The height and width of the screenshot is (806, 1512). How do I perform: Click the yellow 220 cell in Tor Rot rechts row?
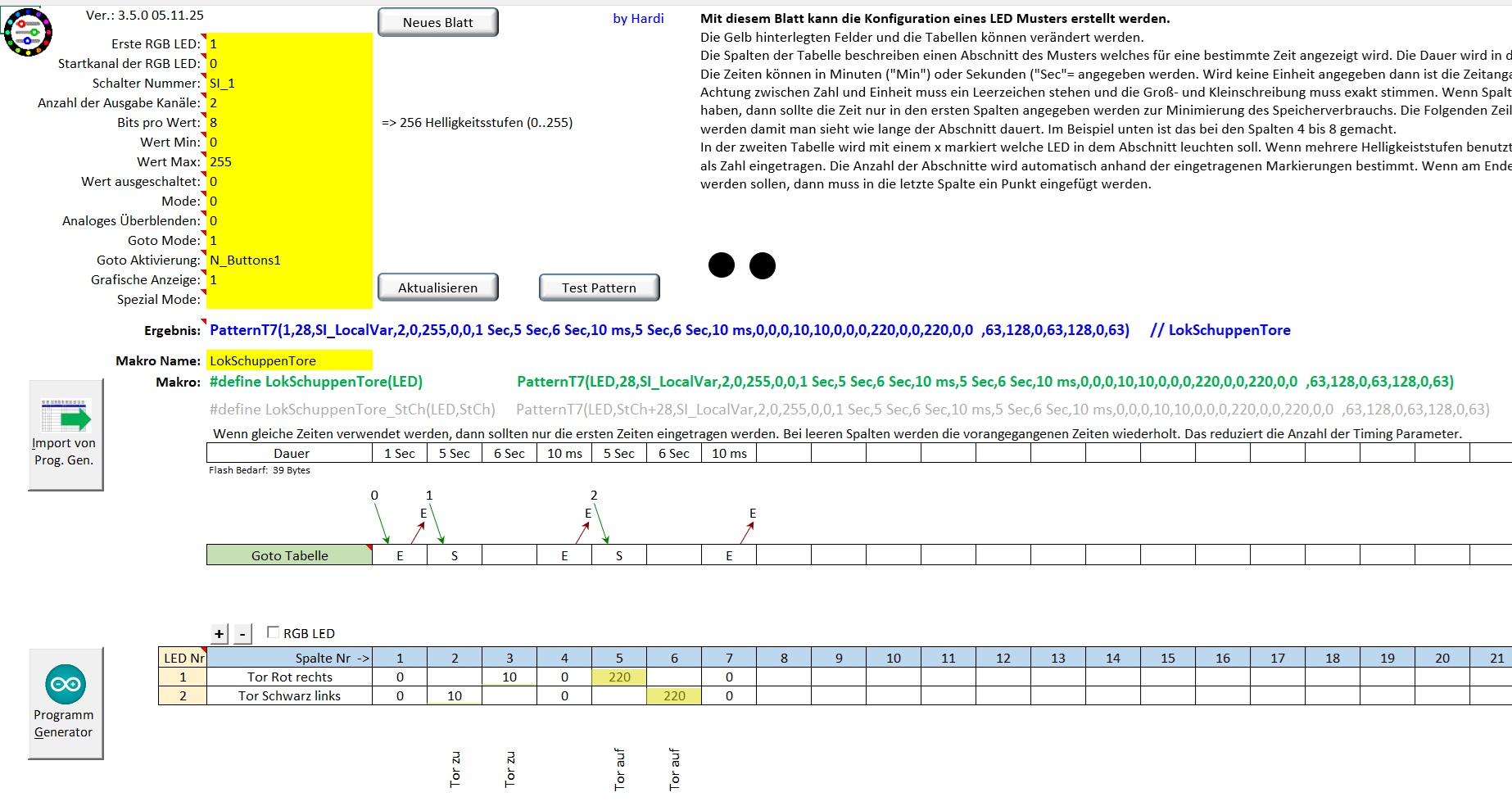(619, 677)
